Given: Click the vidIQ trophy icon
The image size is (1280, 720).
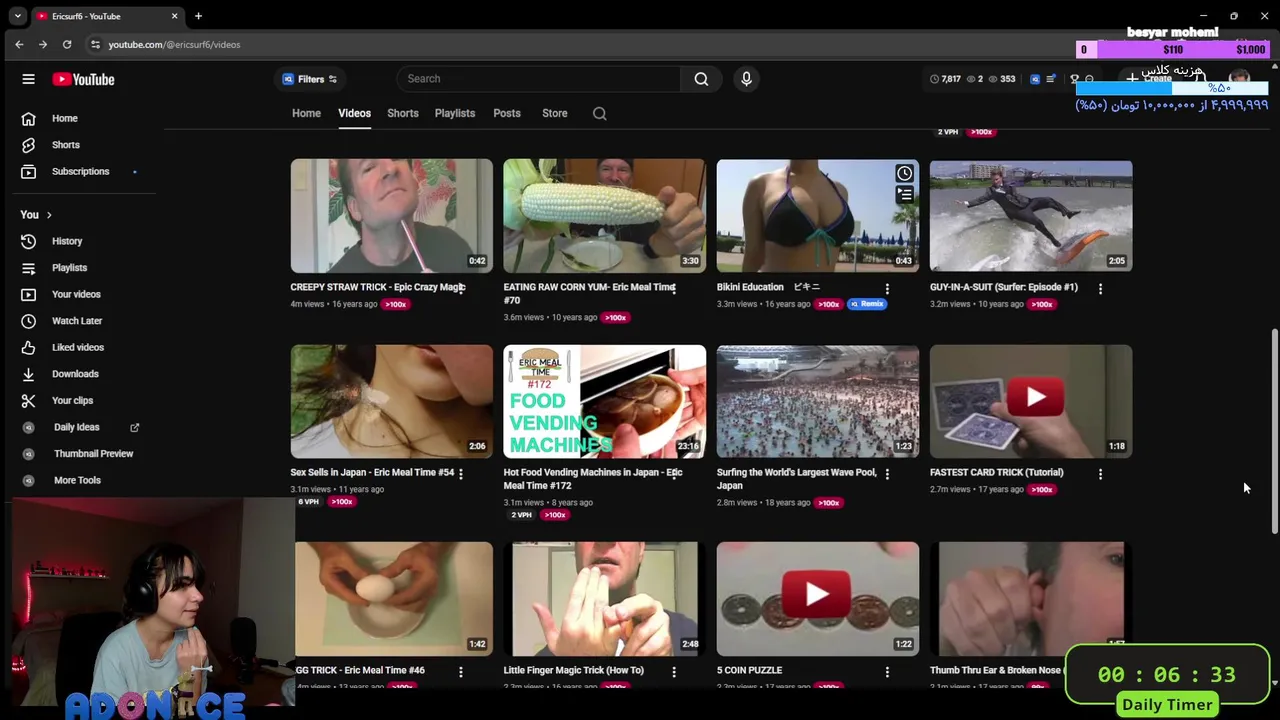Looking at the screenshot, I should pos(1075,79).
